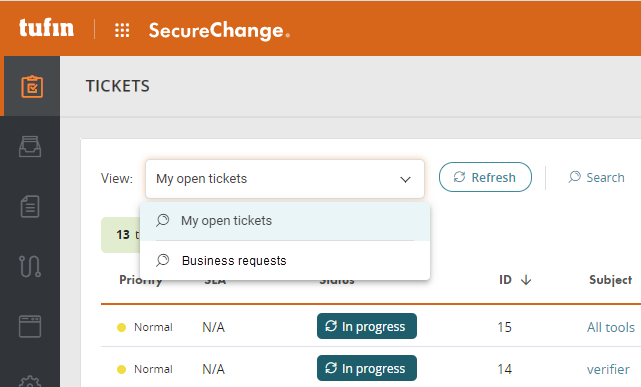
Task: Open the verifier ticket link
Action: tap(608, 369)
